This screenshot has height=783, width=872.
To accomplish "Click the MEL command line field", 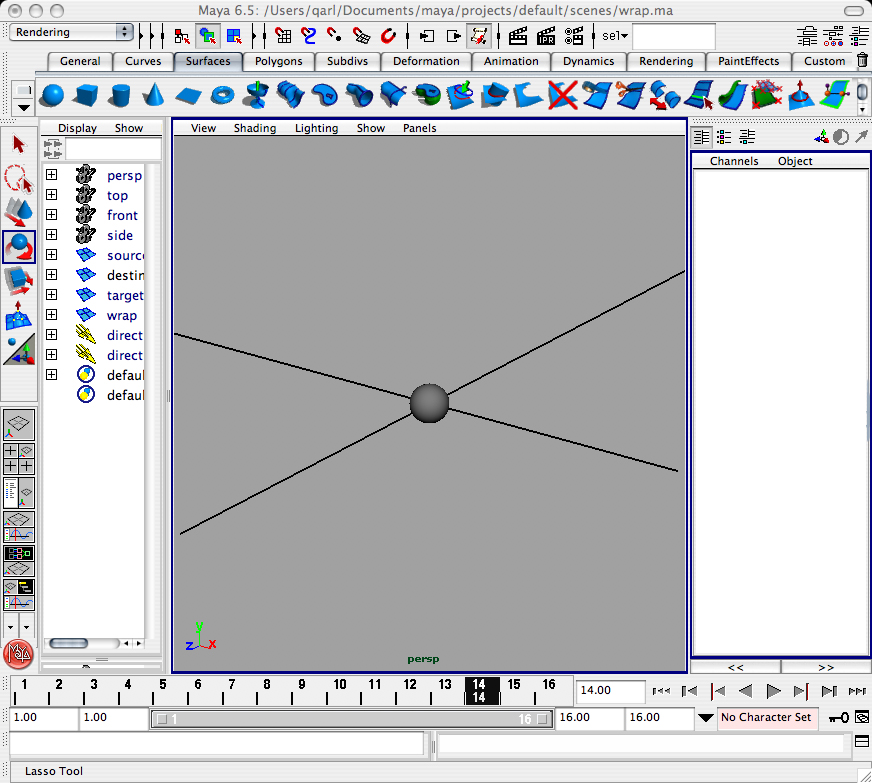I will click(217, 743).
